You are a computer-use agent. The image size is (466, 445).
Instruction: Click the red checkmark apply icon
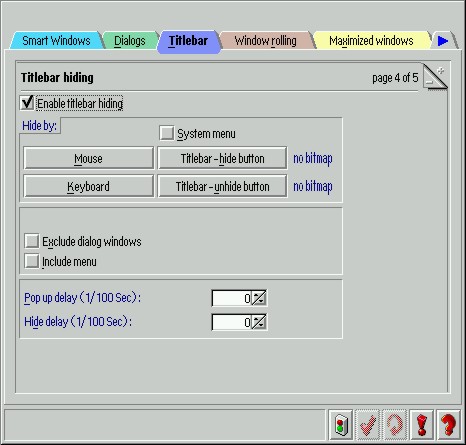coord(367,425)
